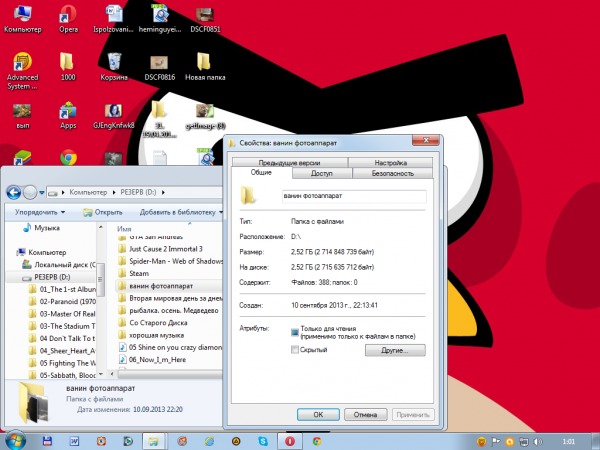Click the folder name field ванин фотоаппарат
The image size is (600, 450).
pyautogui.click(x=354, y=196)
